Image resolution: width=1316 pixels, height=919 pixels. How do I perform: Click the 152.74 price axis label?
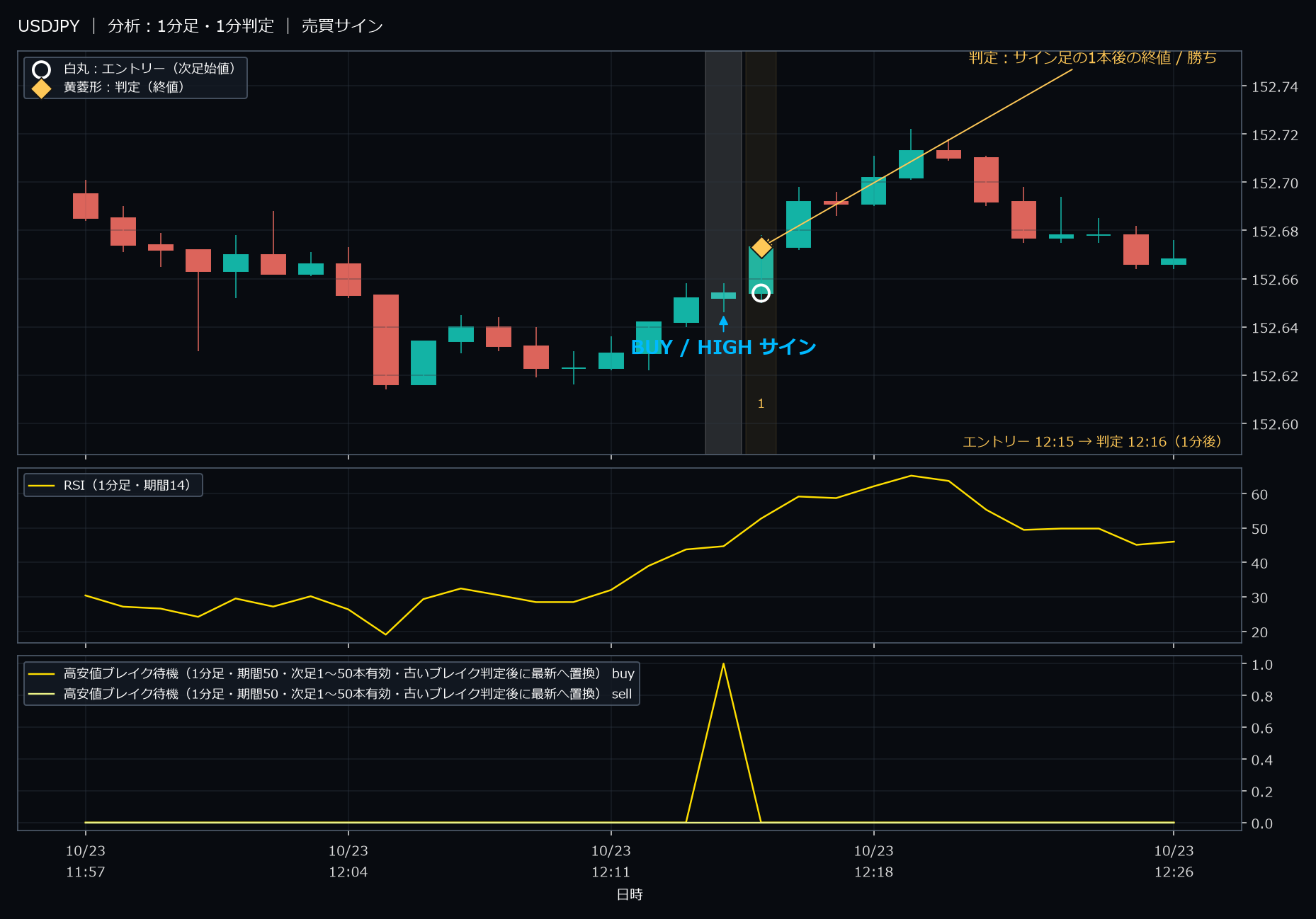pos(1275,87)
